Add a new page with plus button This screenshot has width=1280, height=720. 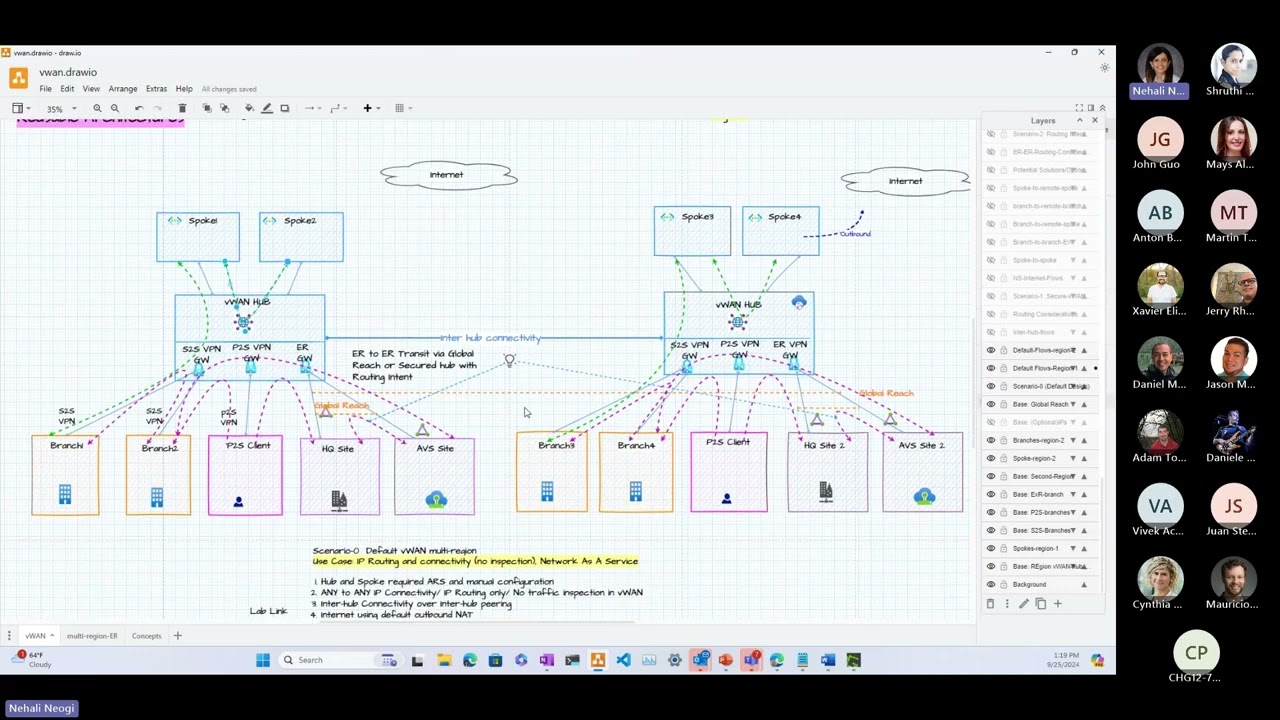178,636
